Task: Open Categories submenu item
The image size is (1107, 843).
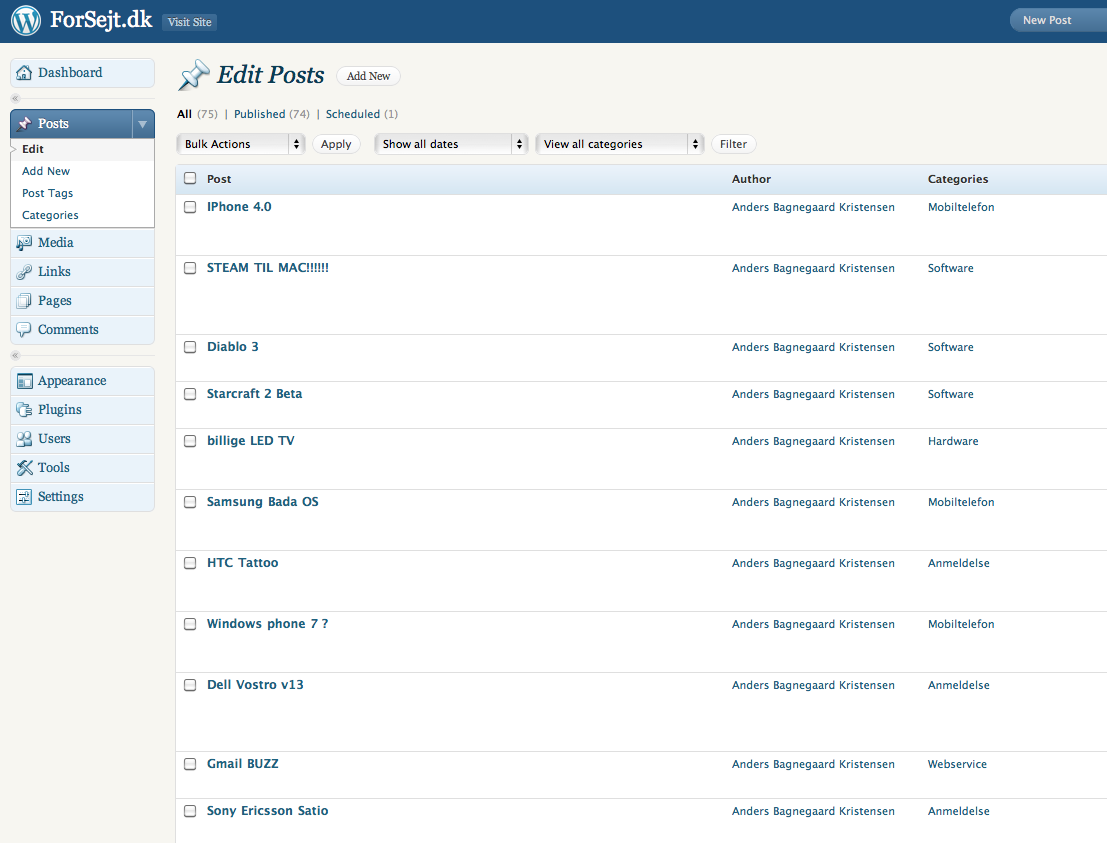Action: 50,215
